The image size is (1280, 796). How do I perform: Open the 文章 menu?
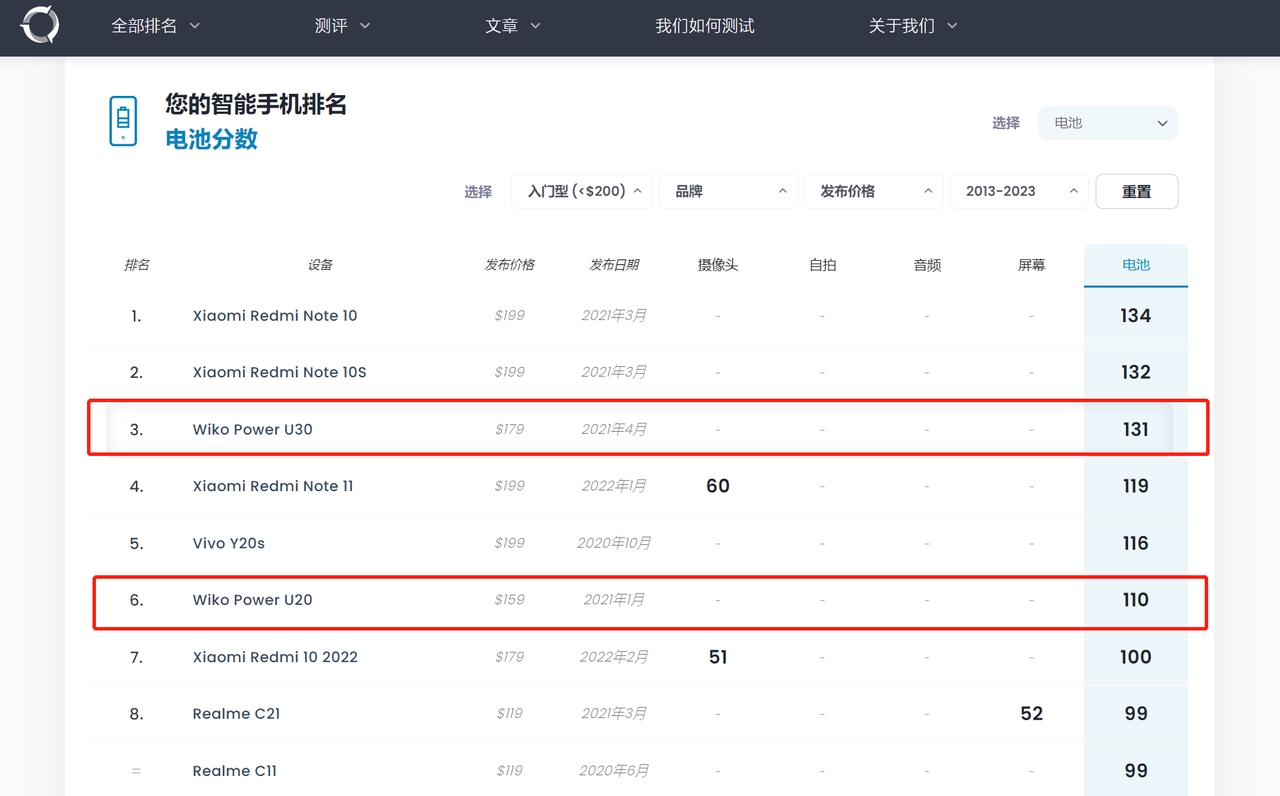pyautogui.click(x=513, y=26)
